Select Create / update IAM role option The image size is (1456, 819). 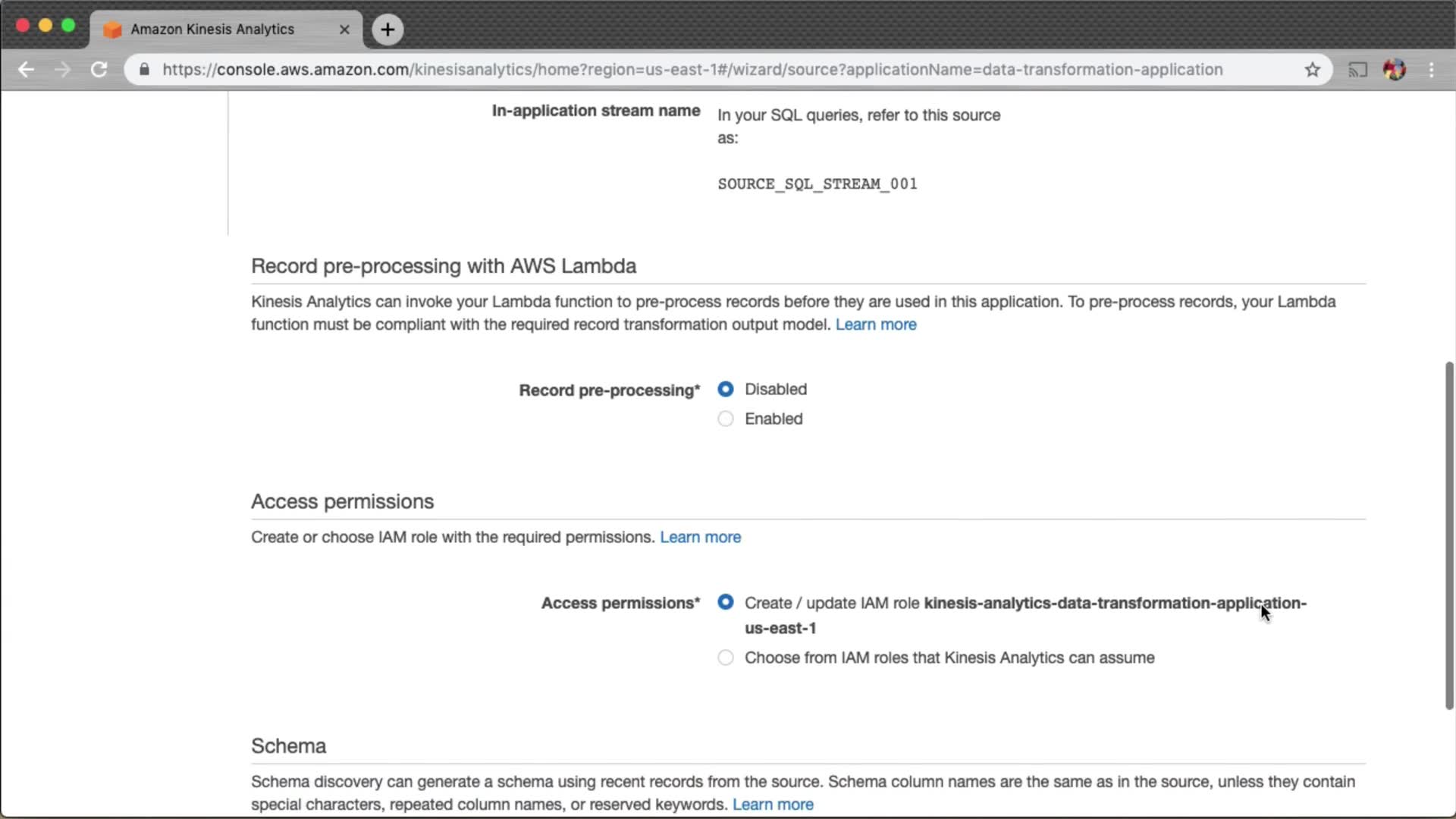click(x=726, y=602)
